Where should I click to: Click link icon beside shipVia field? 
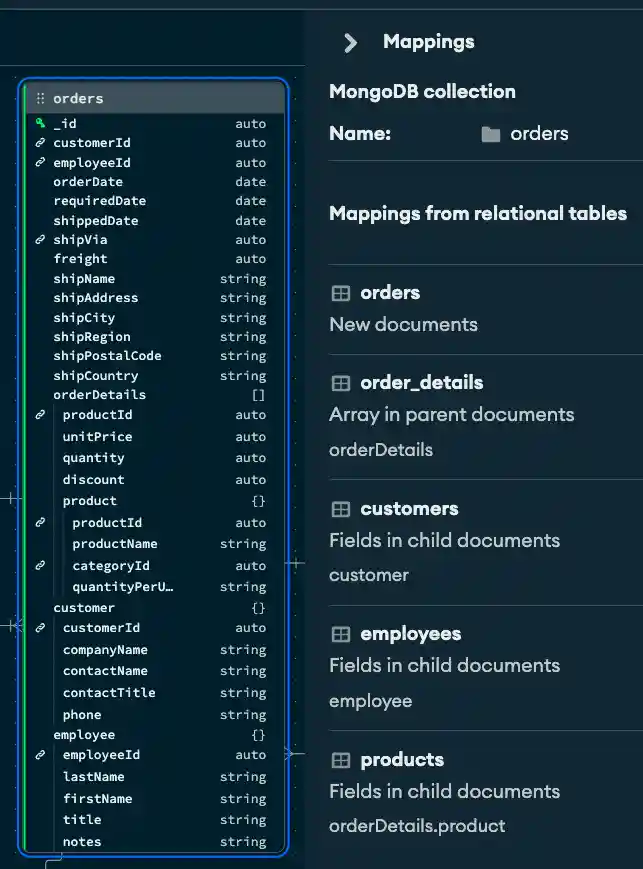[40, 239]
